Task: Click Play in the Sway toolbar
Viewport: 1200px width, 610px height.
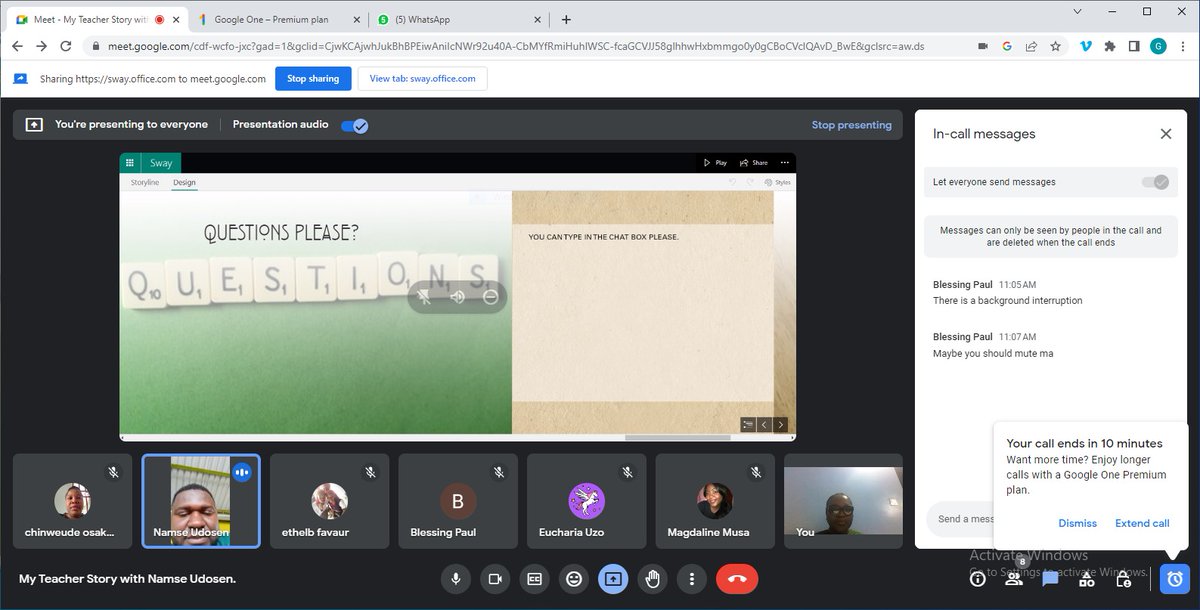Action: (715, 162)
